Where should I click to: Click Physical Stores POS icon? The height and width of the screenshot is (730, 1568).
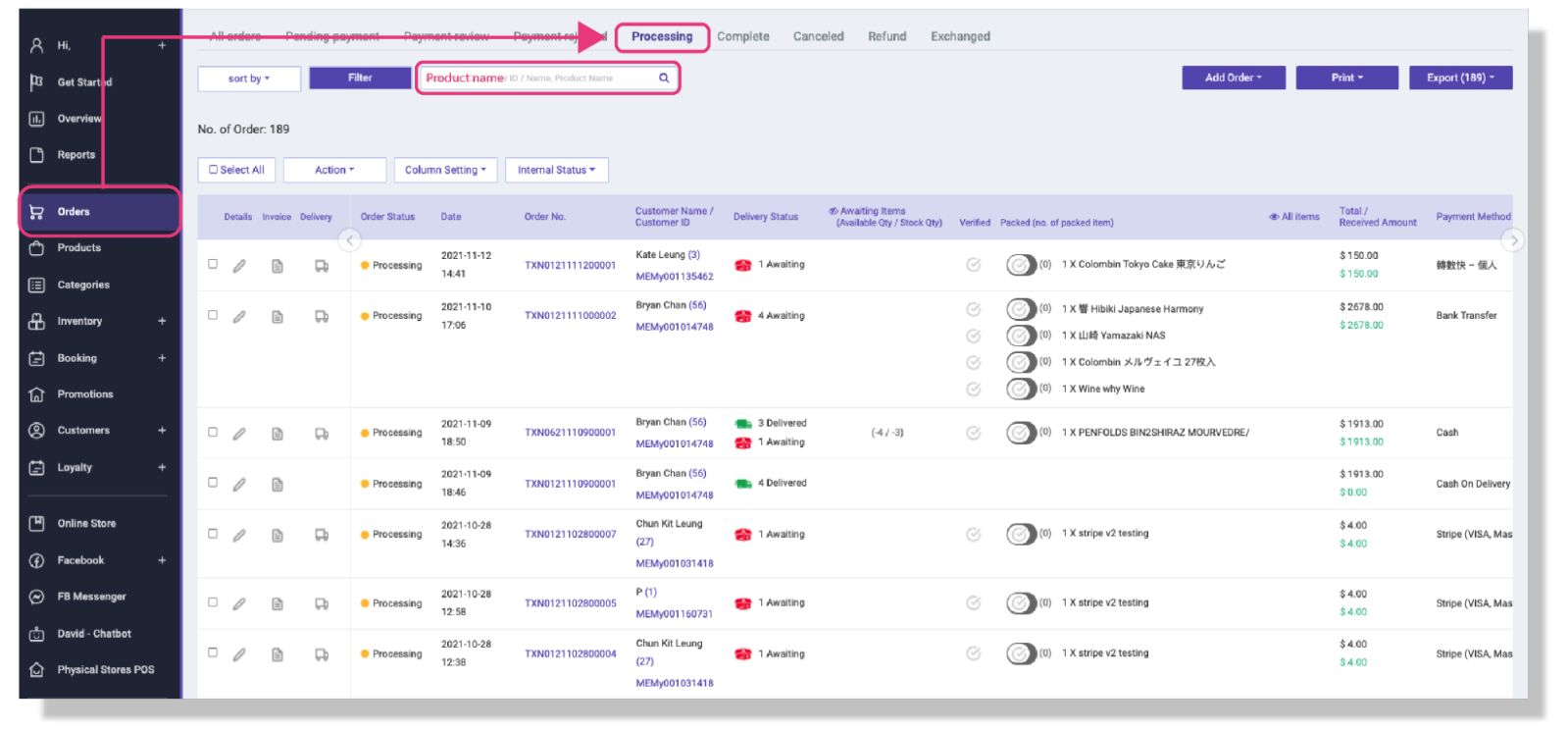[36, 670]
